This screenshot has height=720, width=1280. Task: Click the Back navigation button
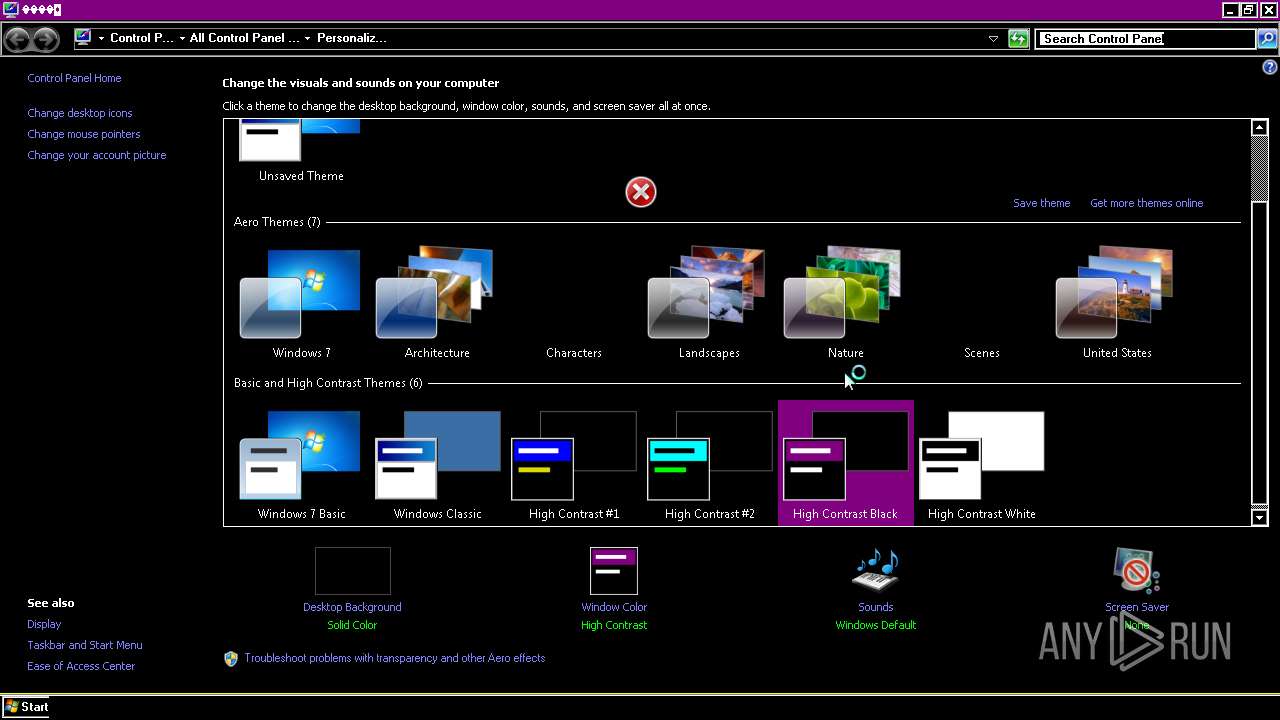(17, 39)
